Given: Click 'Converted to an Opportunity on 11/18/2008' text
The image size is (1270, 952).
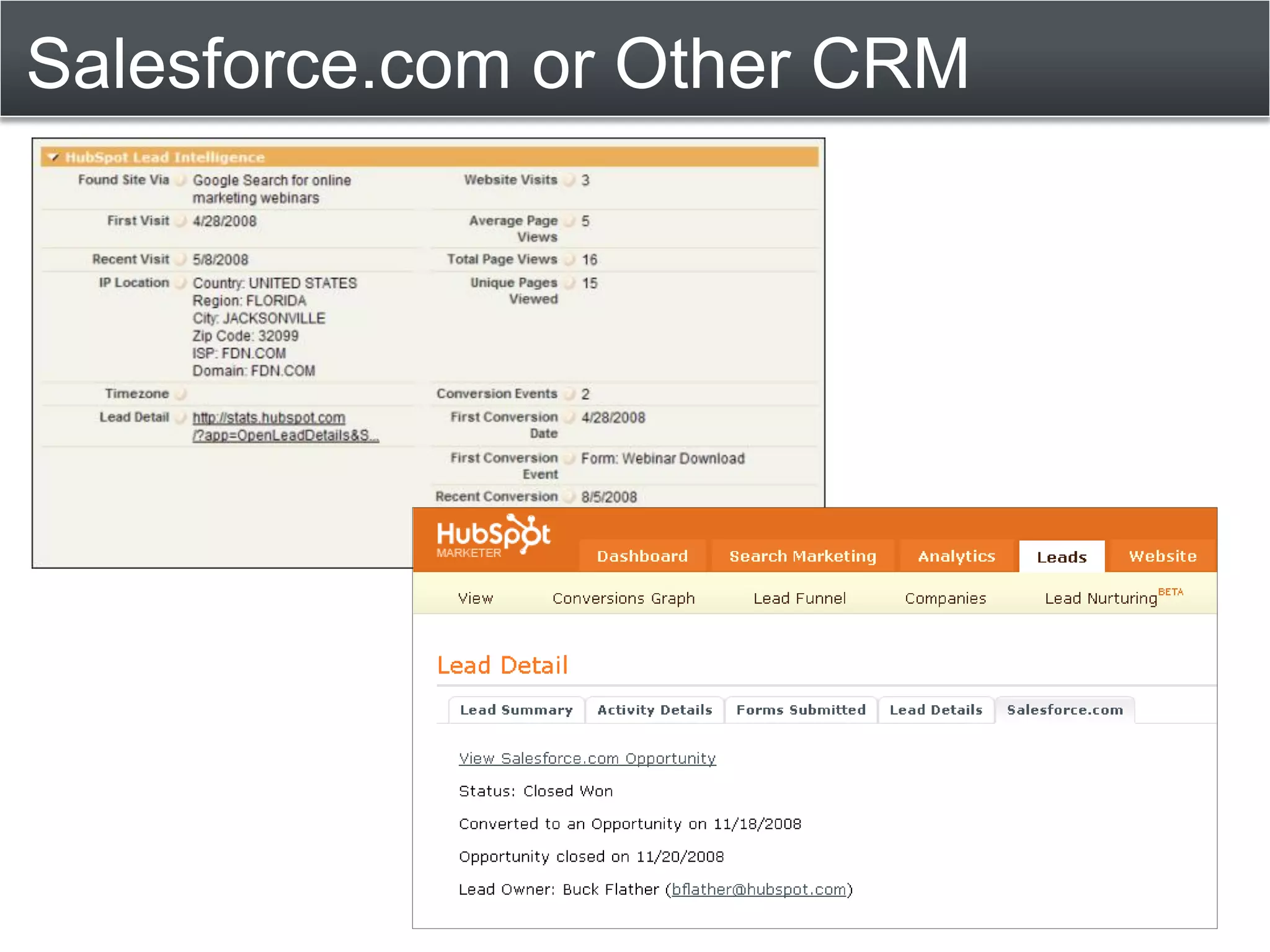Looking at the screenshot, I should (x=630, y=824).
